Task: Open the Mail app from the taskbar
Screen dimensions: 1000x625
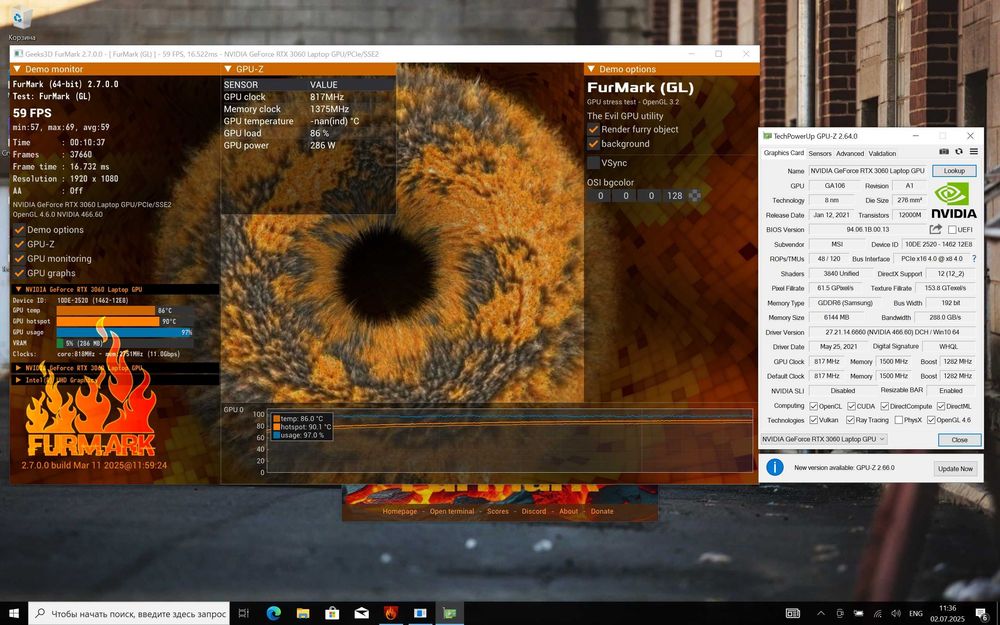Action: [x=362, y=614]
